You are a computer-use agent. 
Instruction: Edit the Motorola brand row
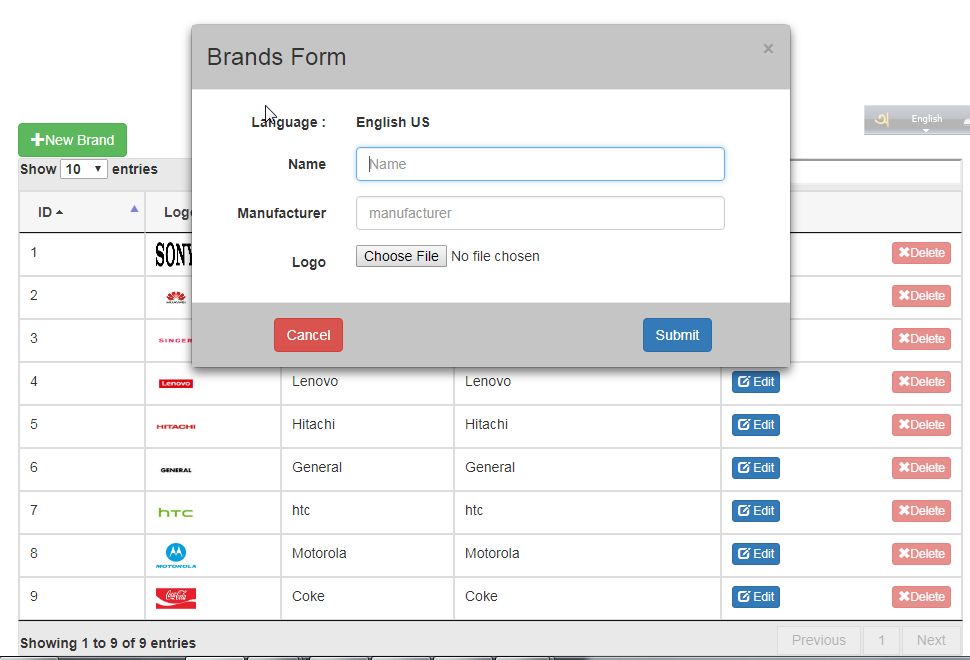click(x=756, y=554)
